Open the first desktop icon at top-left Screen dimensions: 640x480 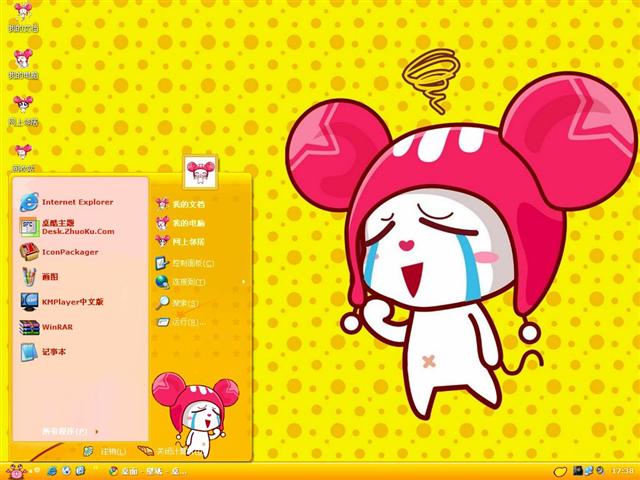23,18
